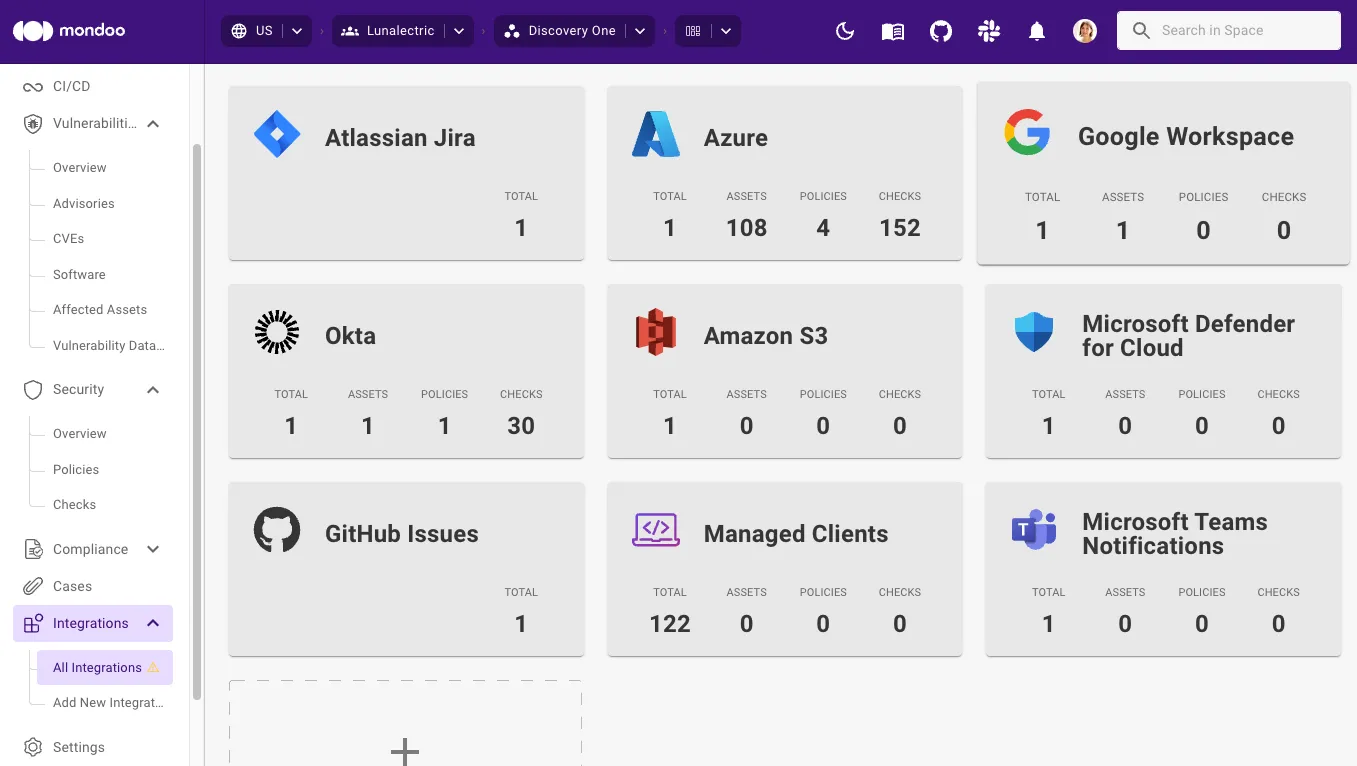This screenshot has width=1357, height=766.
Task: Open CVEs in the sidebar
Action: [x=69, y=239]
